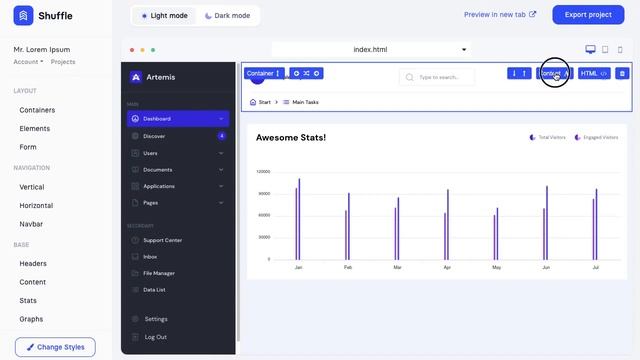Expand the Applications menu chevron

[221, 186]
